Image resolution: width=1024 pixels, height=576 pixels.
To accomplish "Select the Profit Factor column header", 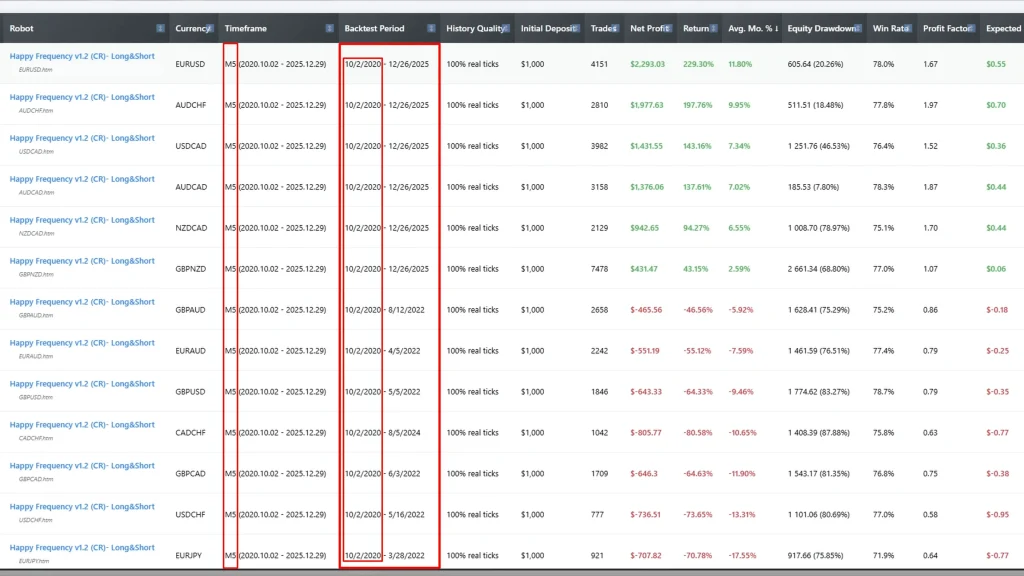I will (945, 28).
